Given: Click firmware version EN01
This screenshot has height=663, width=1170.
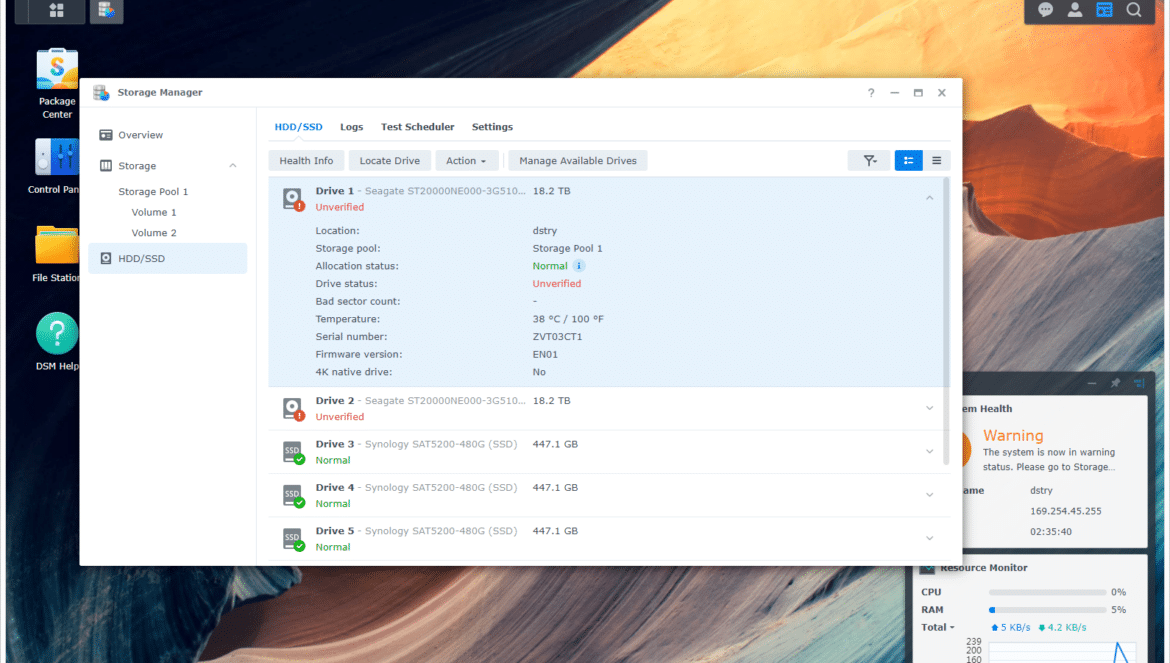Looking at the screenshot, I should [x=545, y=354].
